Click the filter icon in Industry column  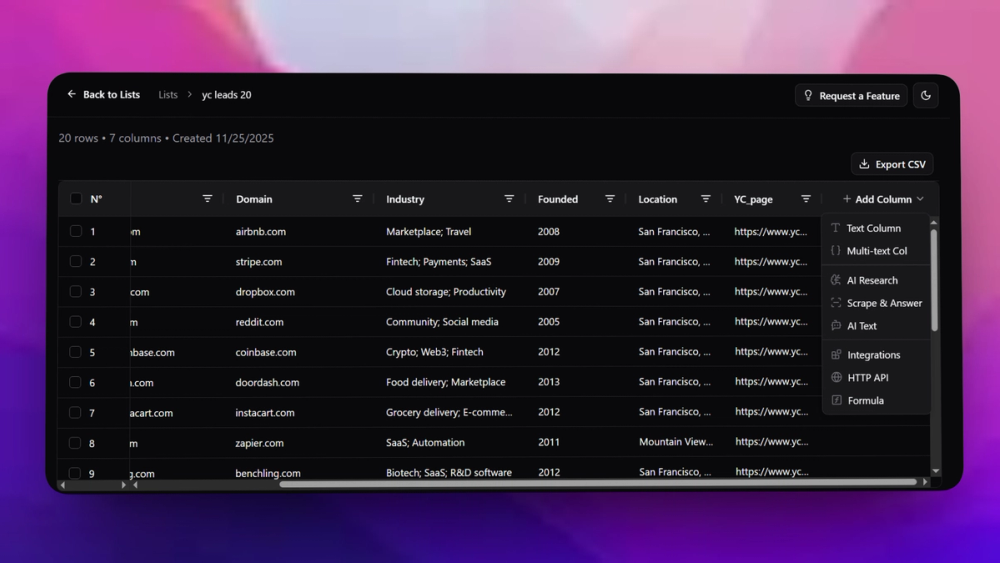[x=509, y=199]
